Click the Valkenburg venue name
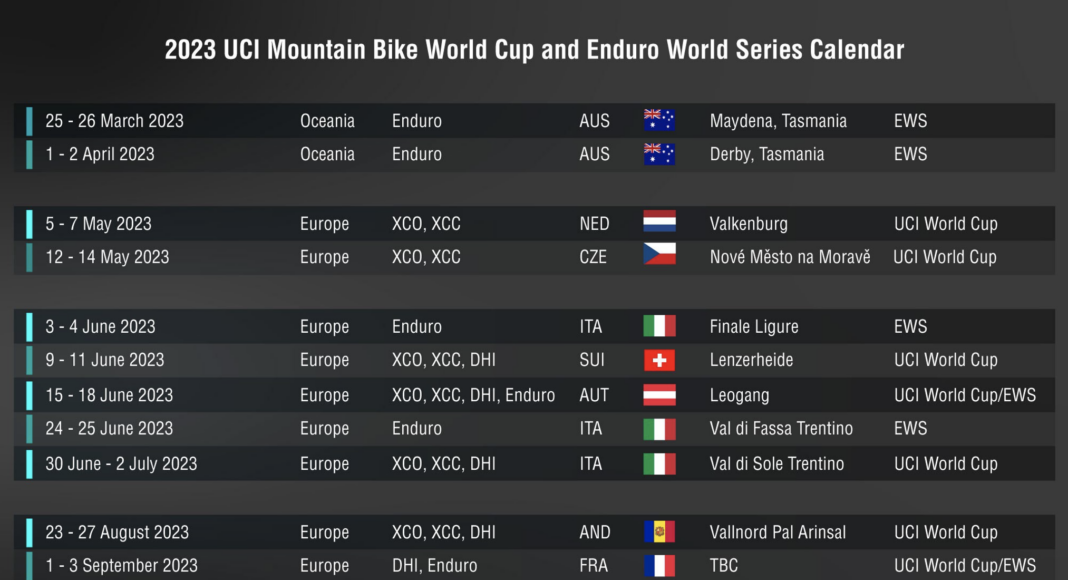 pos(748,224)
